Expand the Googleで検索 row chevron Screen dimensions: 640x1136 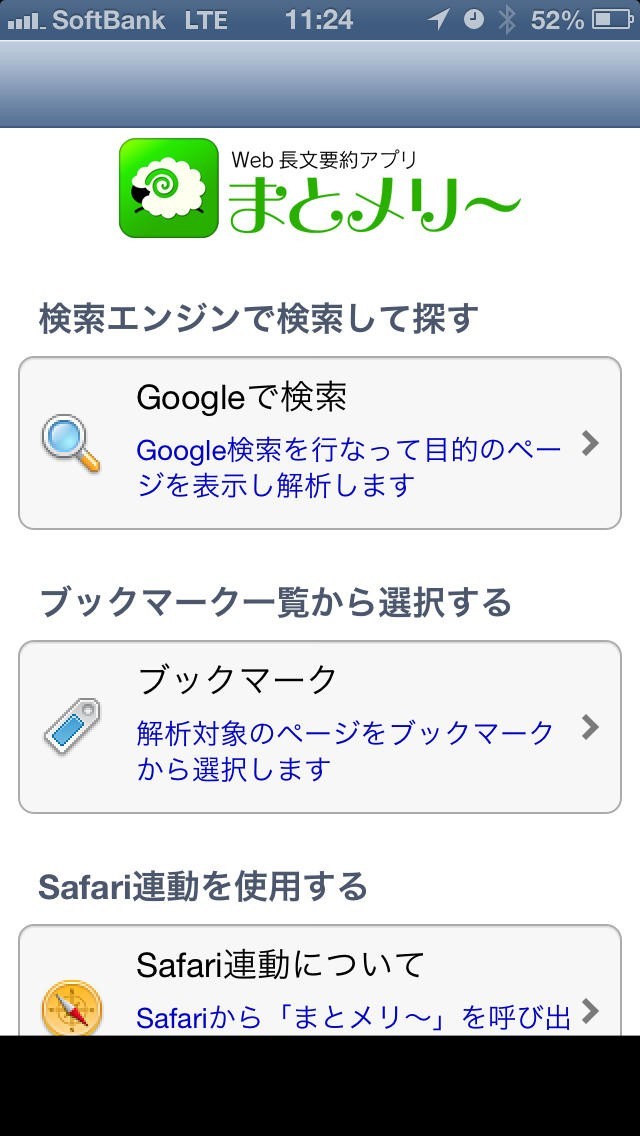coord(590,443)
